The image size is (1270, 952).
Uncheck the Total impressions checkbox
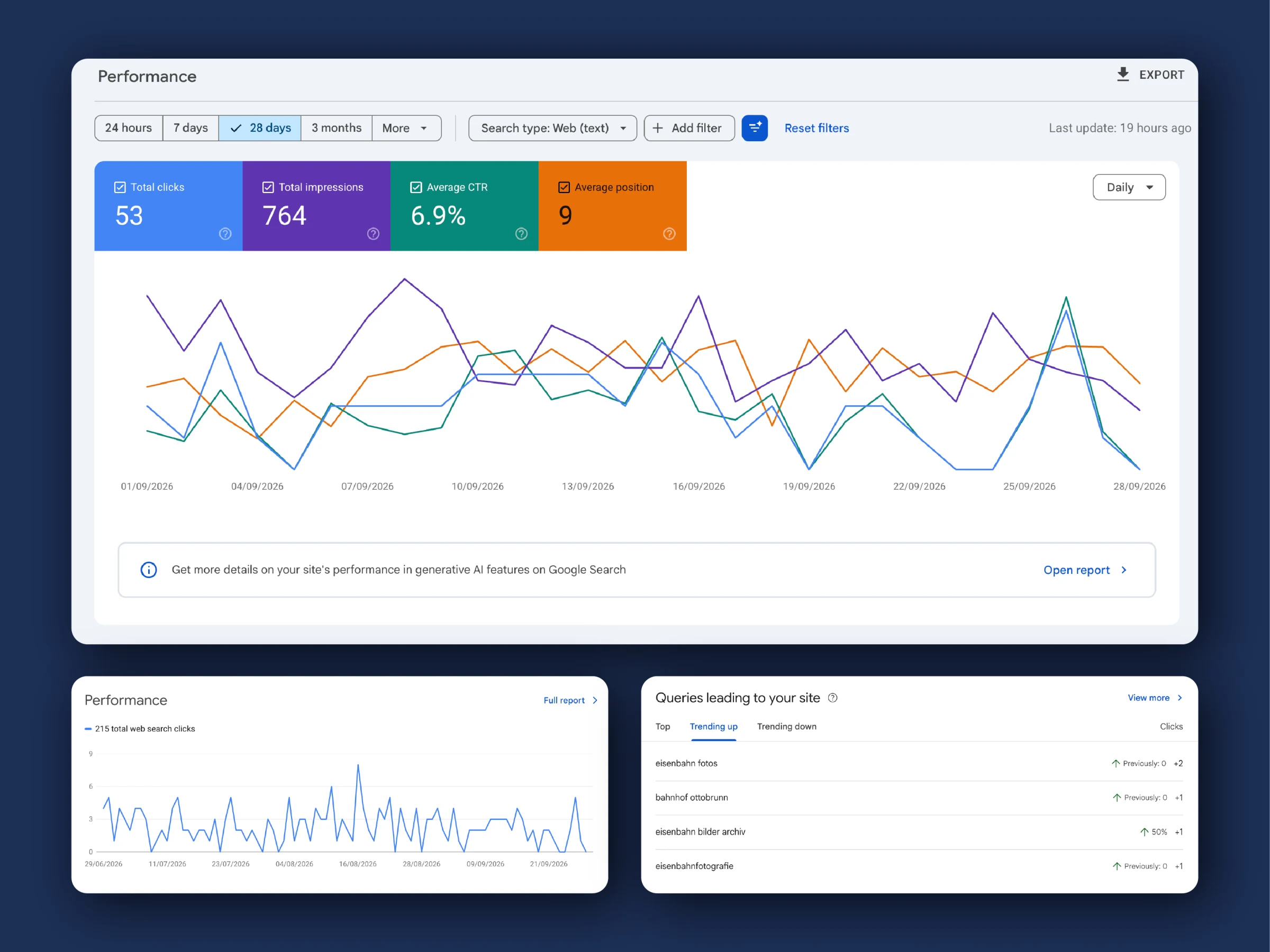coord(268,187)
